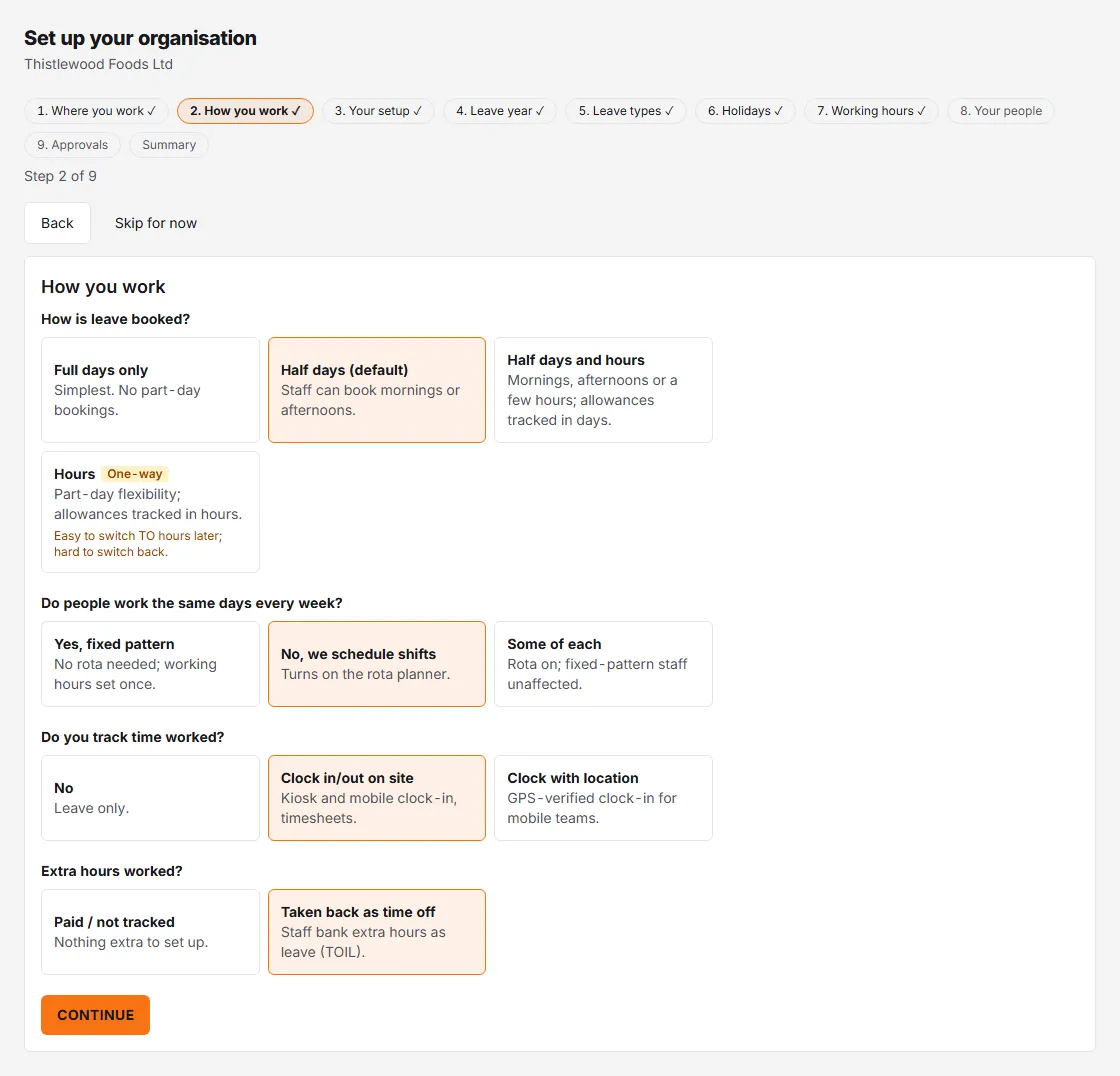Click the orange CONTINUE button

click(x=95, y=1015)
